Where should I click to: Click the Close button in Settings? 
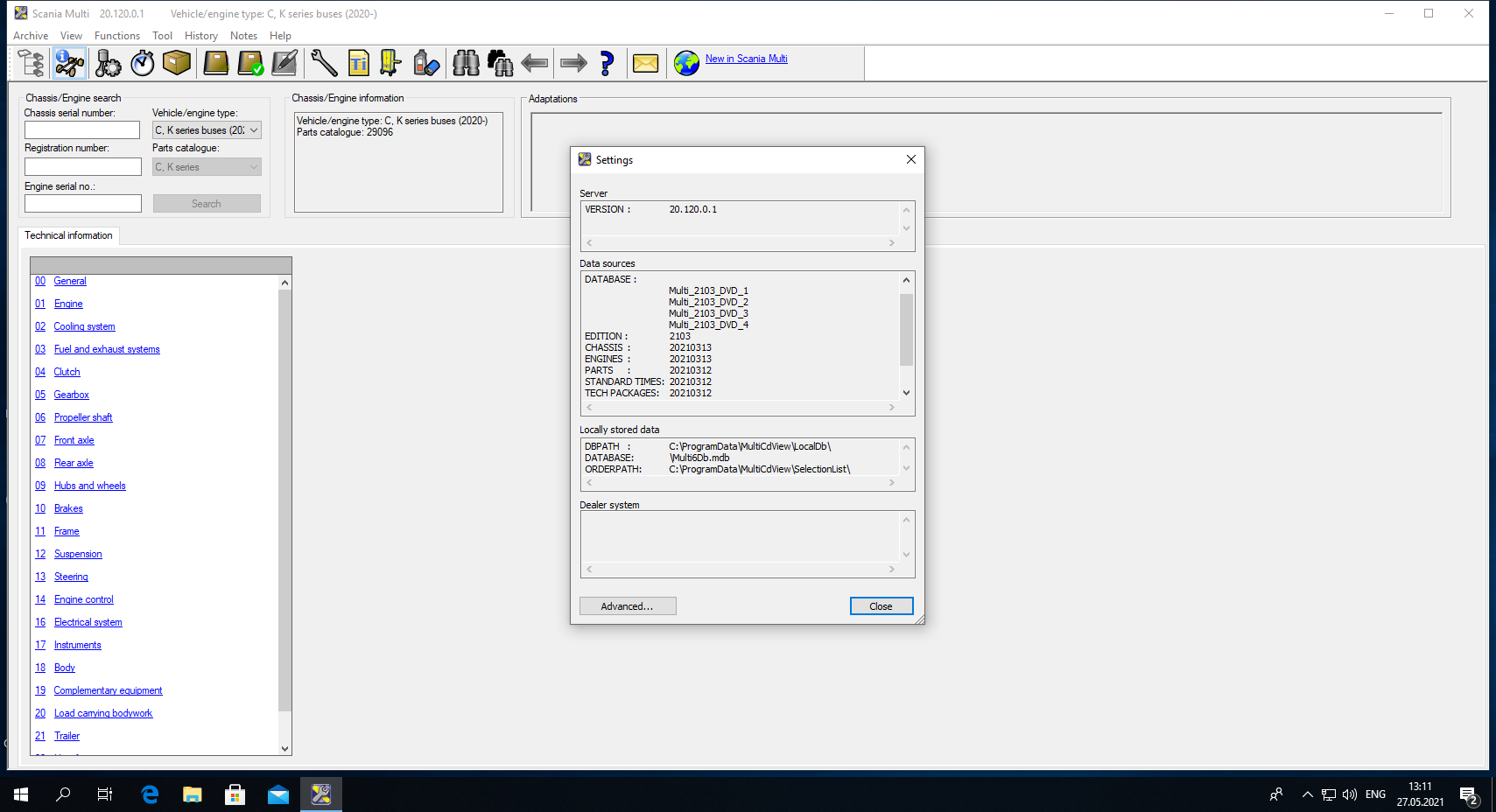click(881, 606)
